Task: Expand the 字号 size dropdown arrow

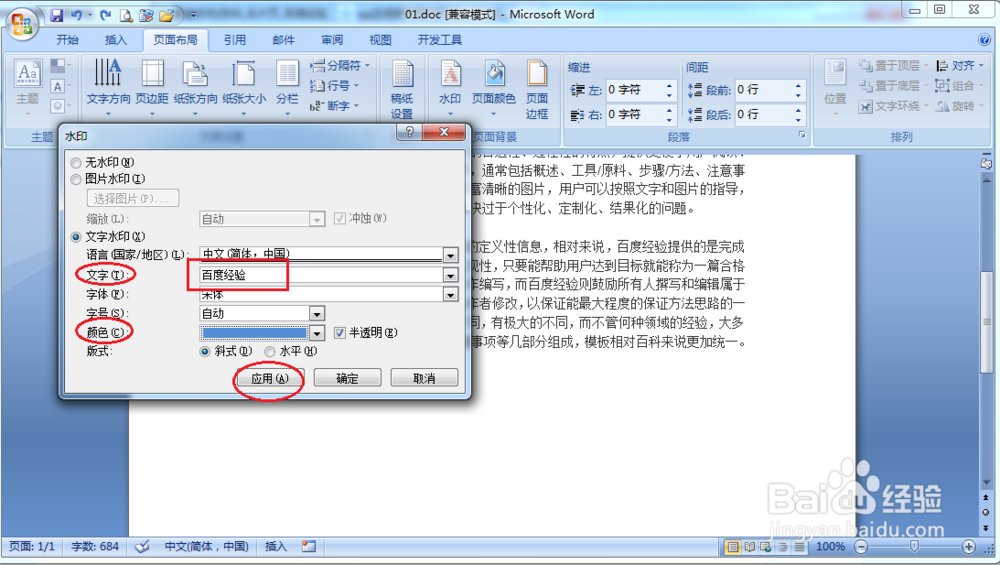Action: [317, 314]
